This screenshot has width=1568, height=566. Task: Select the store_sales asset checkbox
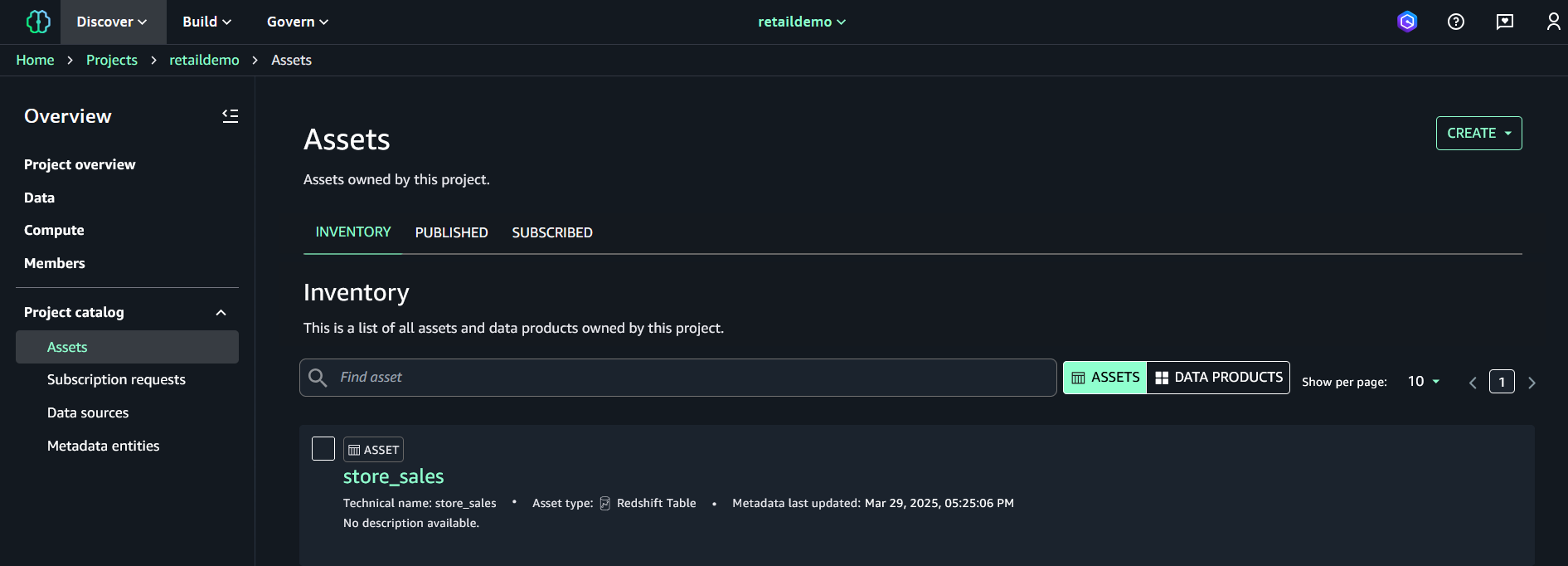click(323, 448)
